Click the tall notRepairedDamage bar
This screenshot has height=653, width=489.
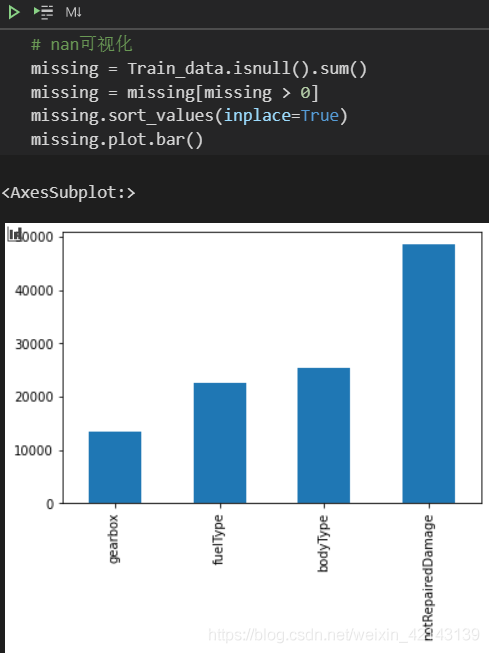click(x=429, y=374)
